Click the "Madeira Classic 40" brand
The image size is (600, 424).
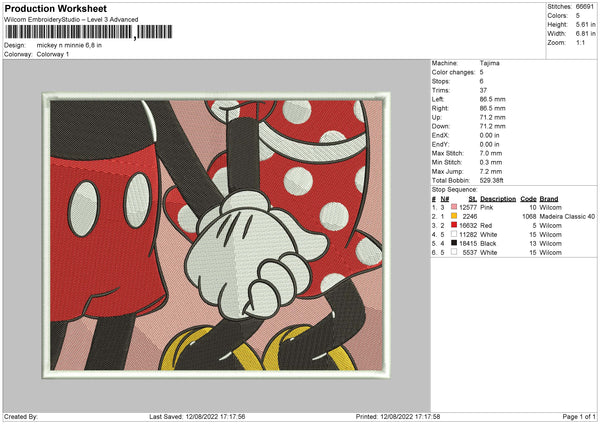coord(567,217)
